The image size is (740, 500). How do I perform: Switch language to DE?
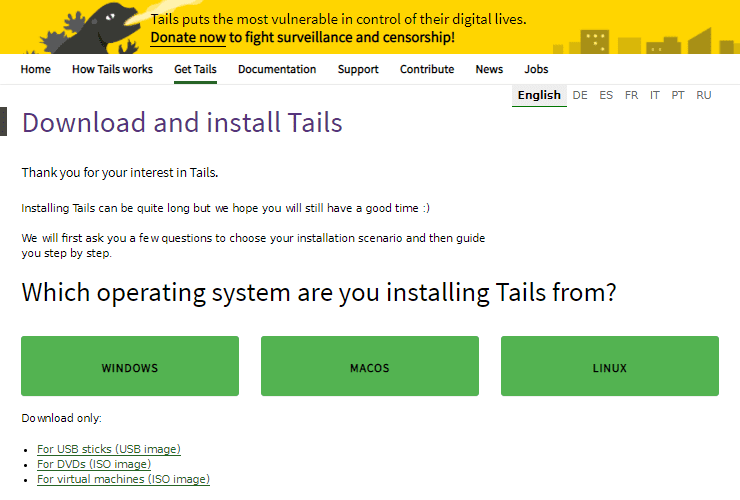pyautogui.click(x=580, y=95)
